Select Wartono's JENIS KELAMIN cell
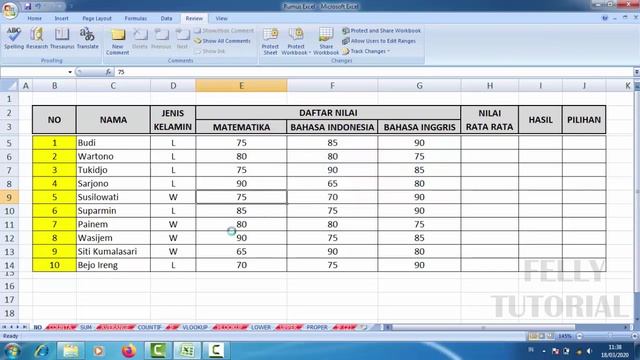This screenshot has height=360, width=640. point(173,156)
